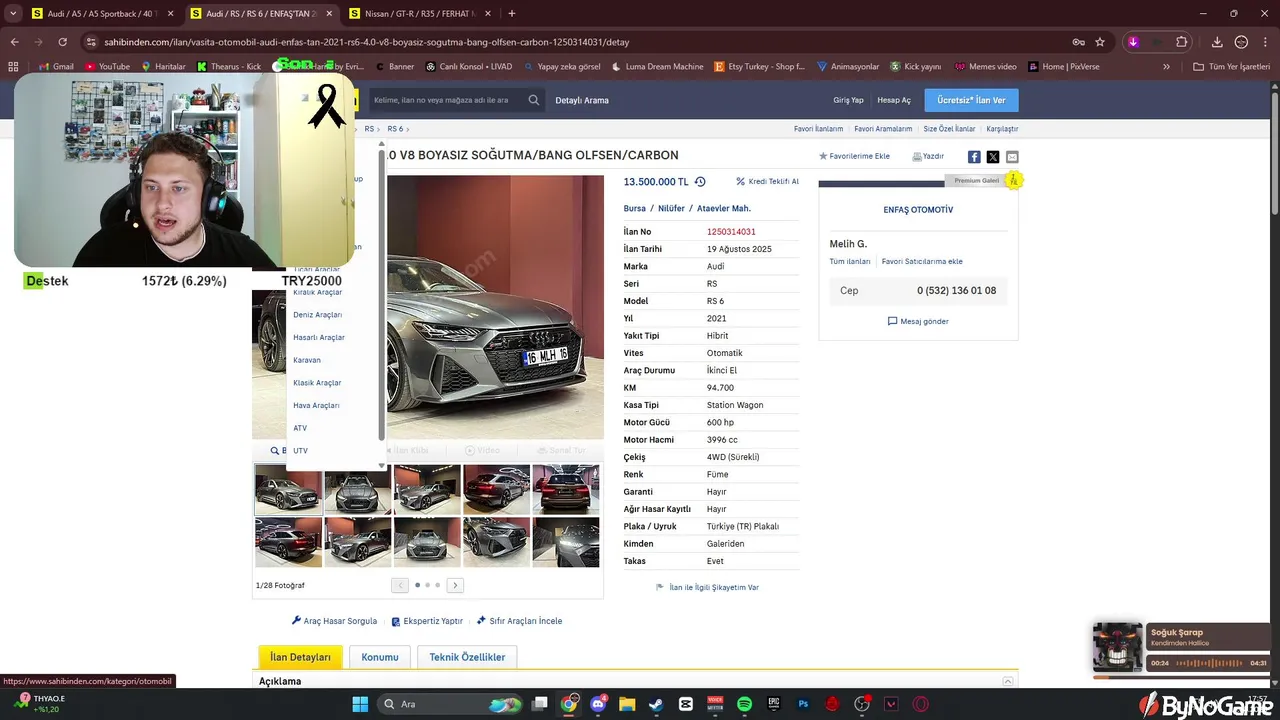
Task: Click the password key icon in the address bar
Action: 1078,42
